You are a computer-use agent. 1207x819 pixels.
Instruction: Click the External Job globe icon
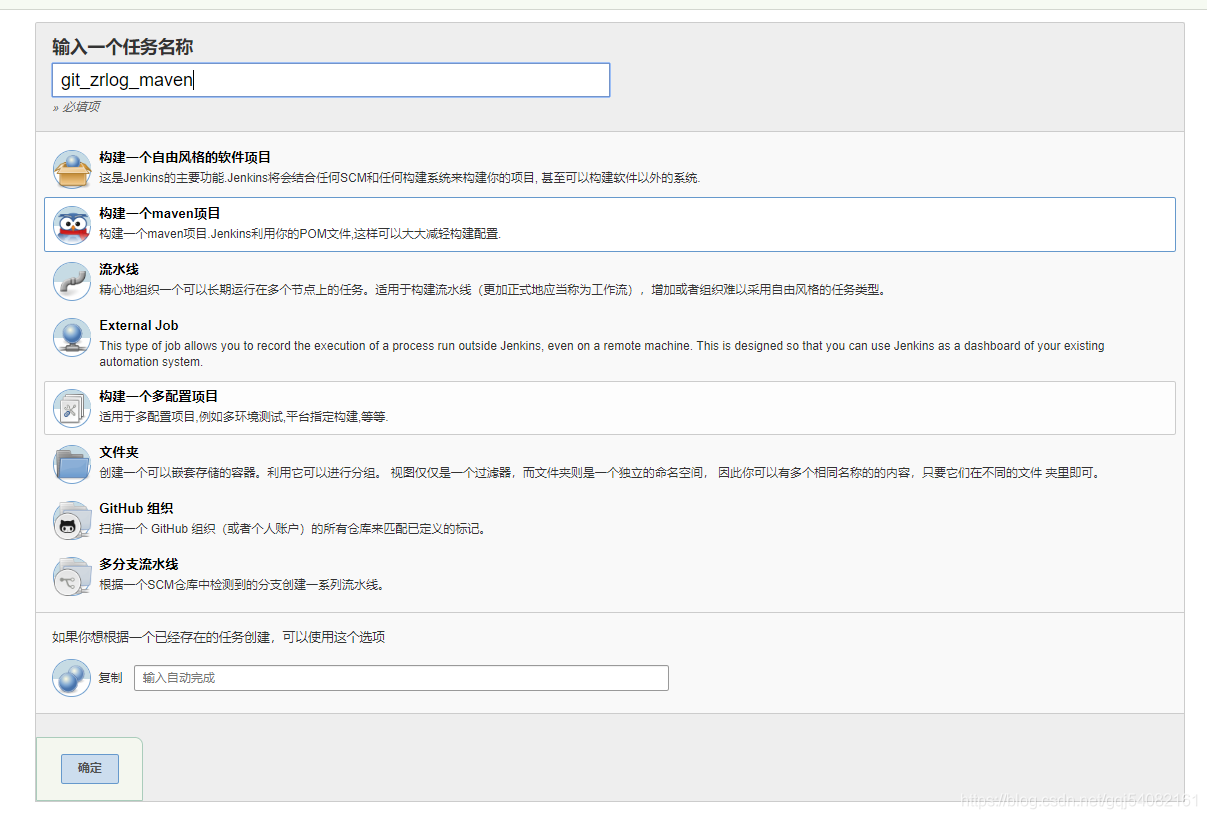pos(72,337)
